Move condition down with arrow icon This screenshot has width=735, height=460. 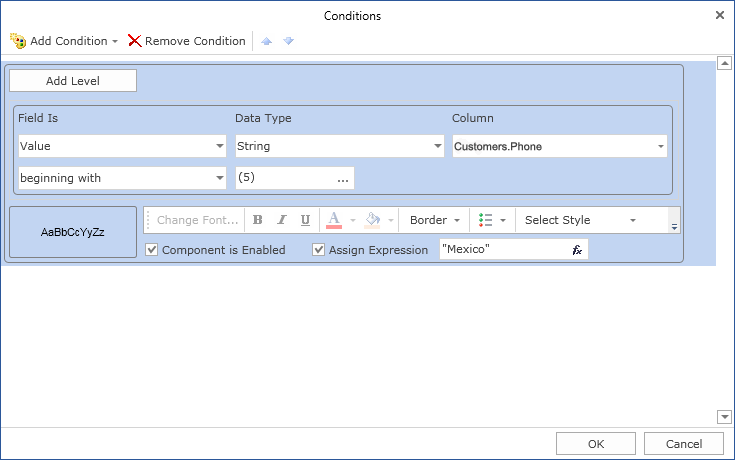point(288,41)
